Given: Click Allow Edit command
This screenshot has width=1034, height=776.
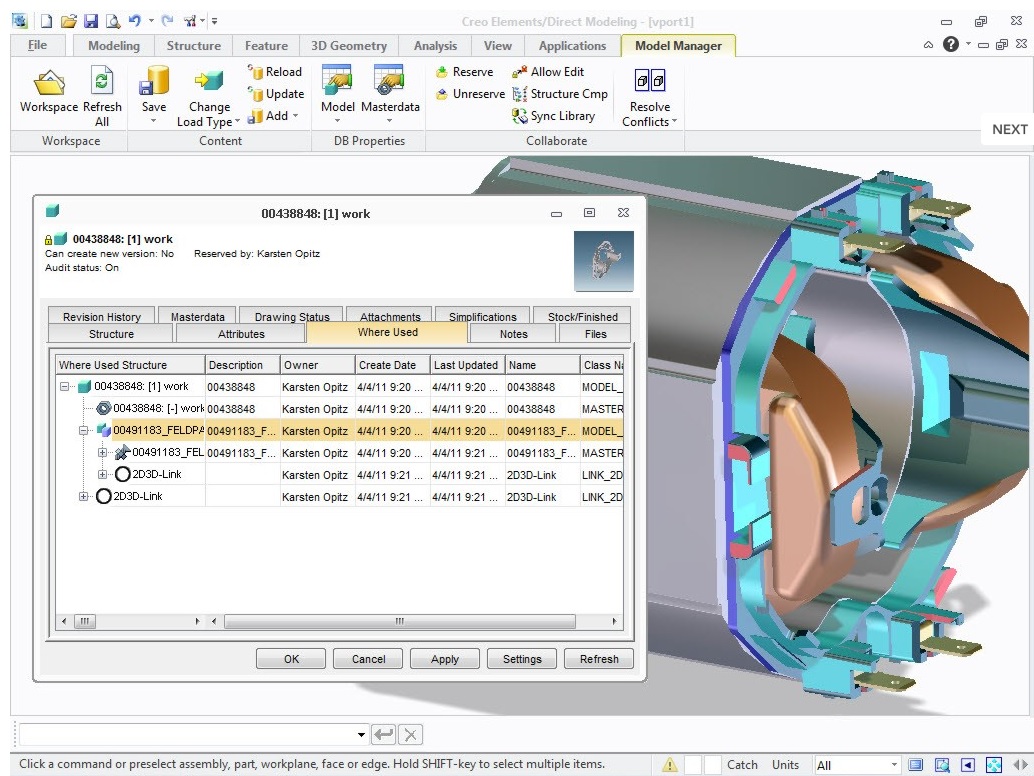Looking at the screenshot, I should tap(548, 72).
